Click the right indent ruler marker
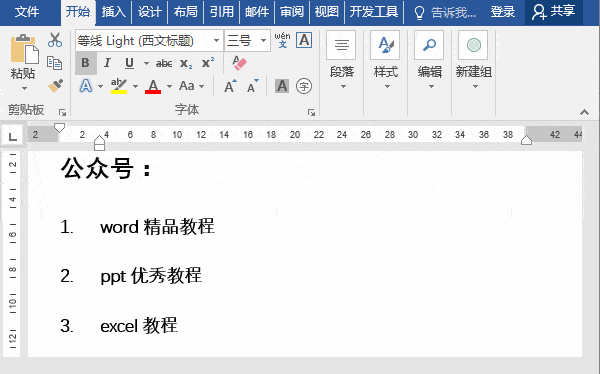600x374 pixels. (527, 140)
